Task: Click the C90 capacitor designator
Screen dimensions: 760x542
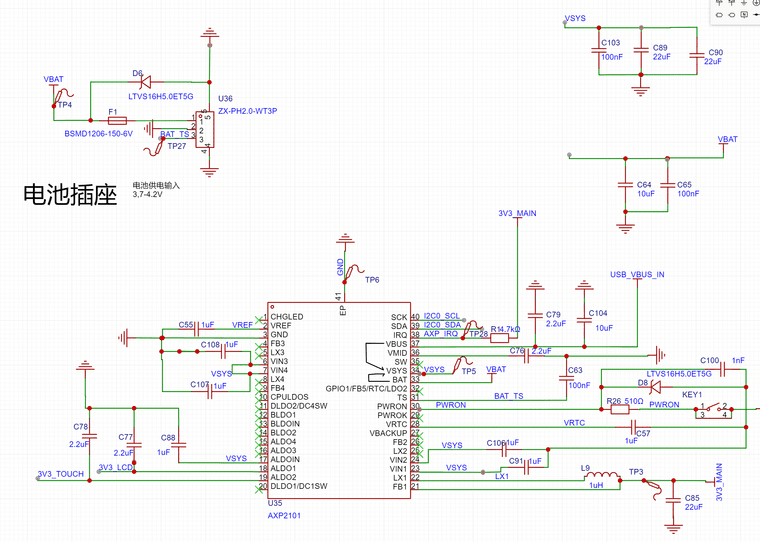Action: (715, 52)
